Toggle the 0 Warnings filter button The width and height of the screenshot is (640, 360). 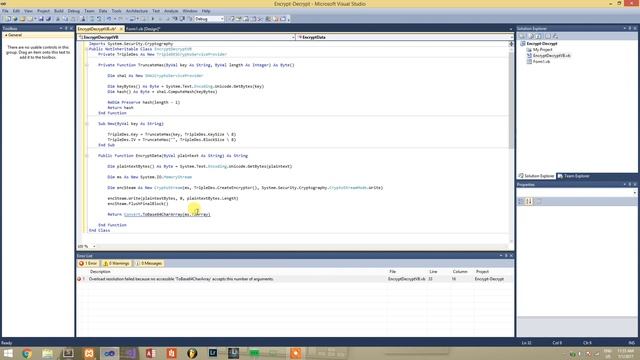(116, 264)
